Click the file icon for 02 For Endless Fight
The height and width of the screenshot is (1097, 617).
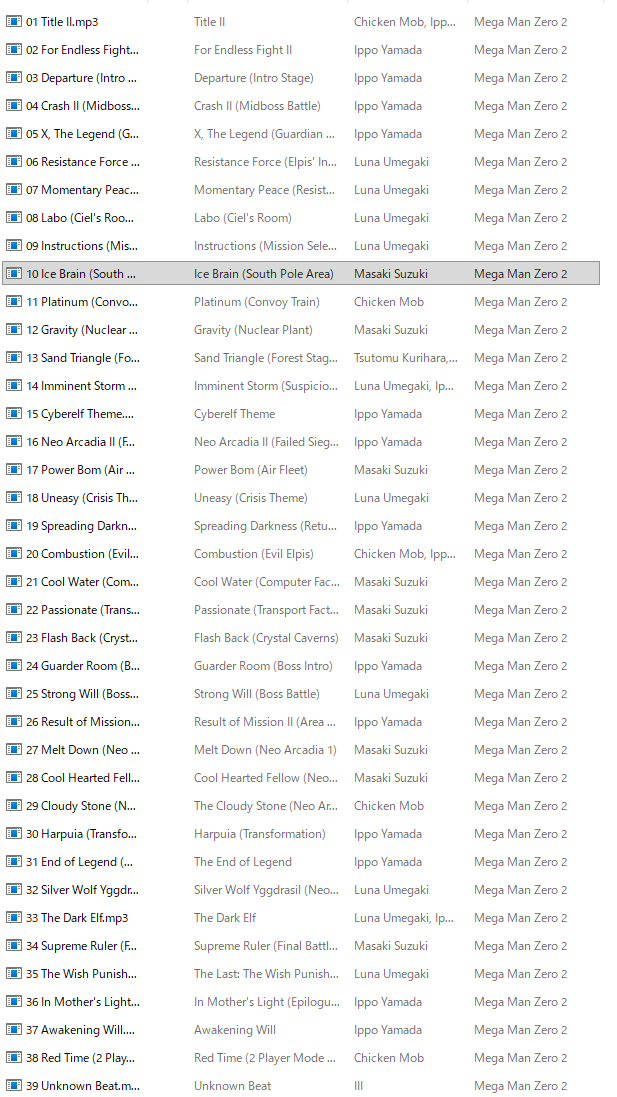[x=13, y=50]
